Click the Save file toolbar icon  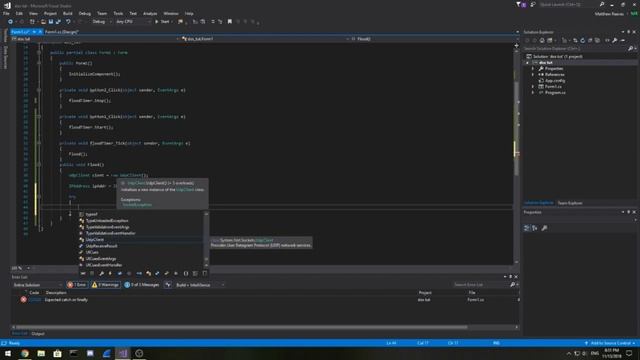(51, 22)
